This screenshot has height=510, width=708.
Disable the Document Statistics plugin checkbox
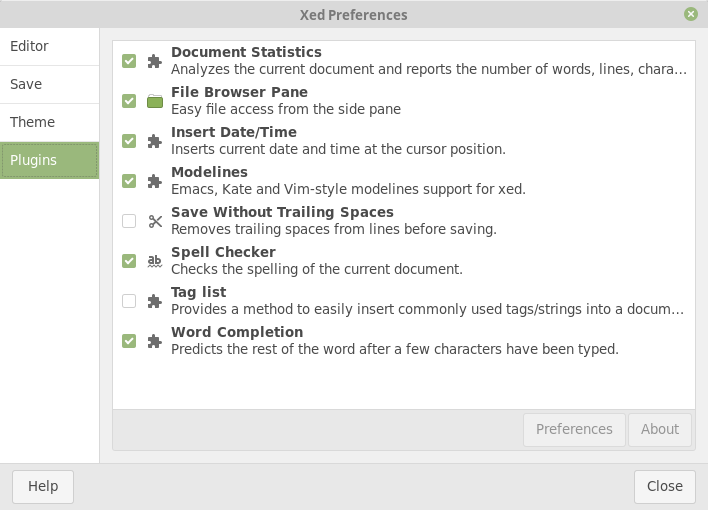click(129, 61)
